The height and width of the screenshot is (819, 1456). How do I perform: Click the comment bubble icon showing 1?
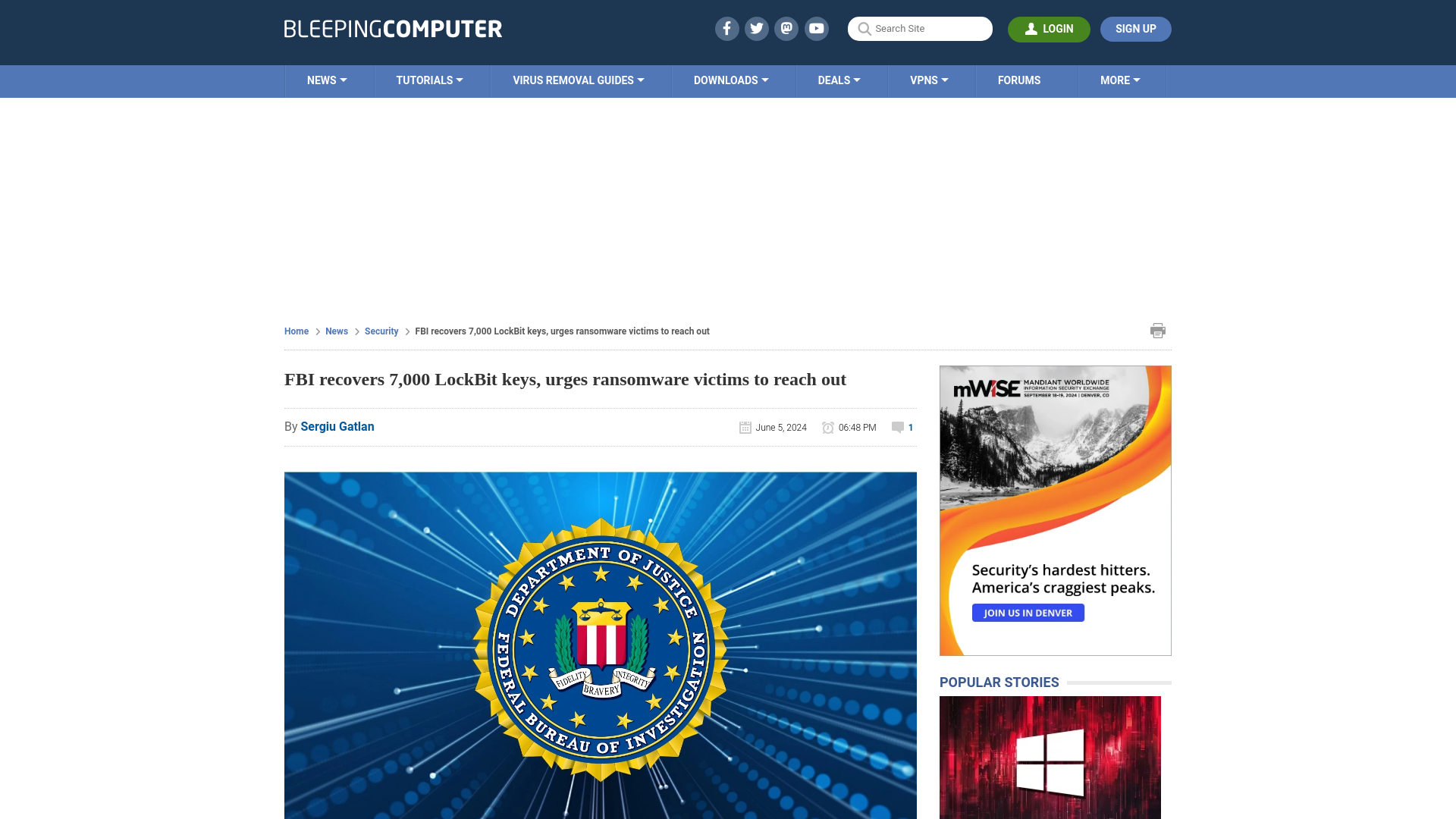point(898,427)
